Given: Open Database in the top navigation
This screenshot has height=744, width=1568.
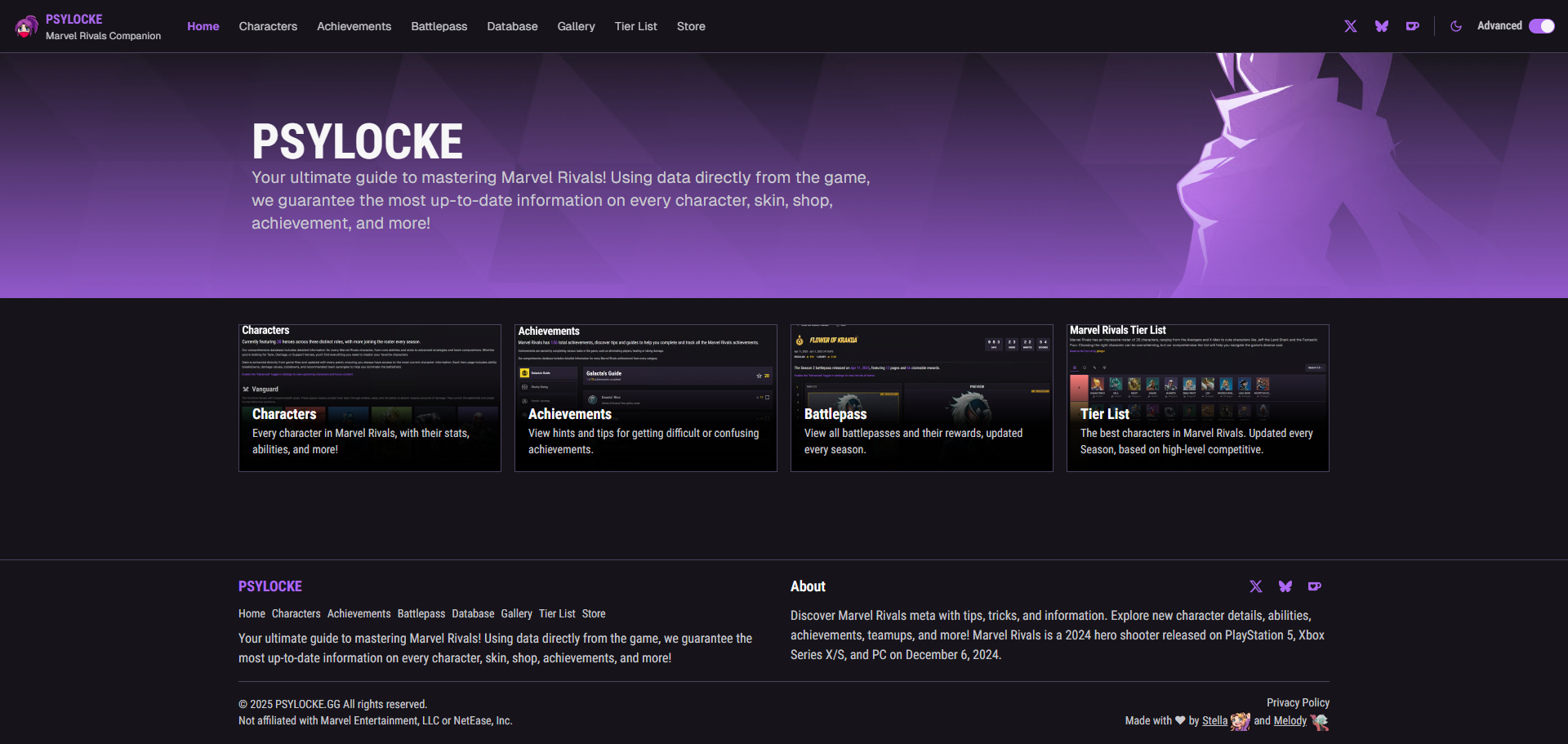Looking at the screenshot, I should click(513, 26).
